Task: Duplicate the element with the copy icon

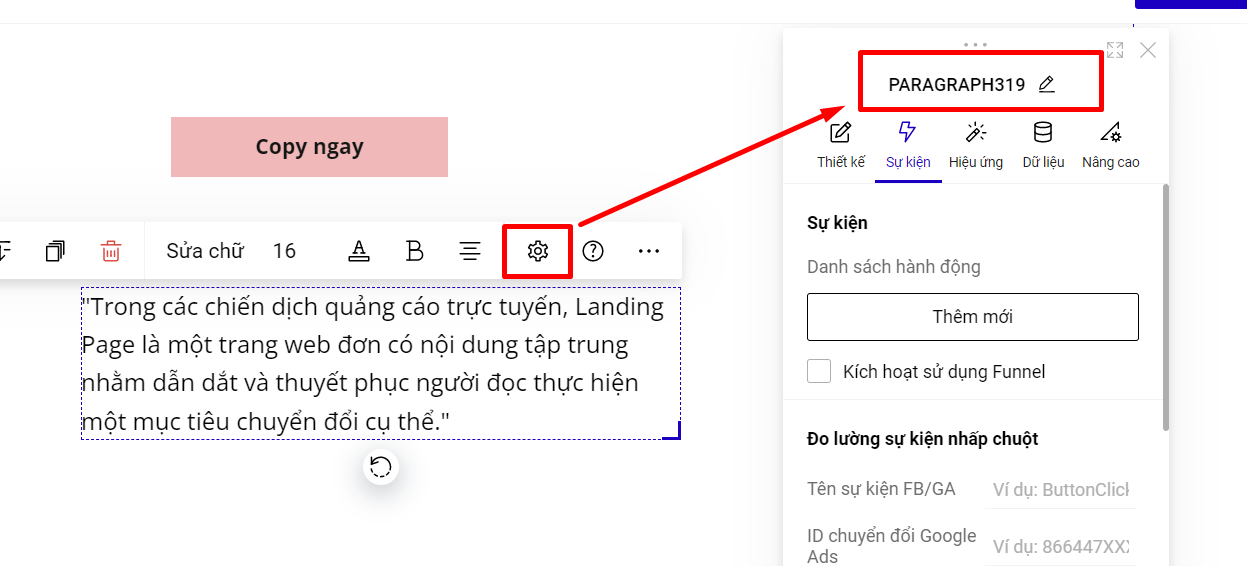Action: [x=56, y=251]
